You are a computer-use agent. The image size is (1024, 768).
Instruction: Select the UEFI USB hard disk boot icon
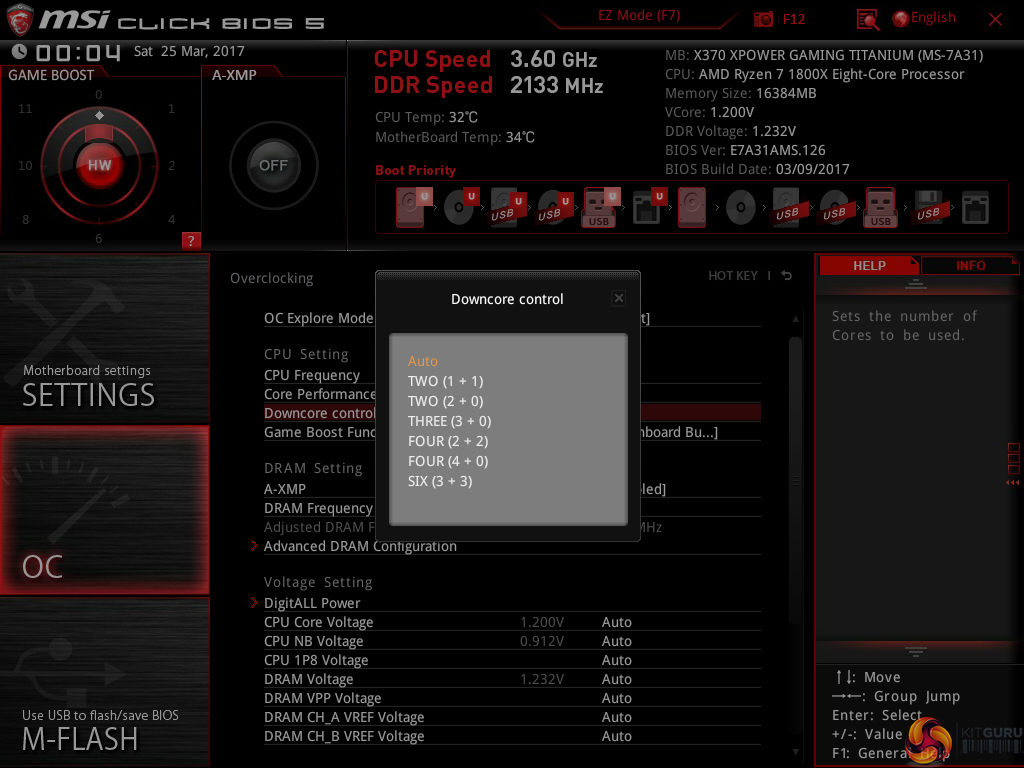coord(507,207)
